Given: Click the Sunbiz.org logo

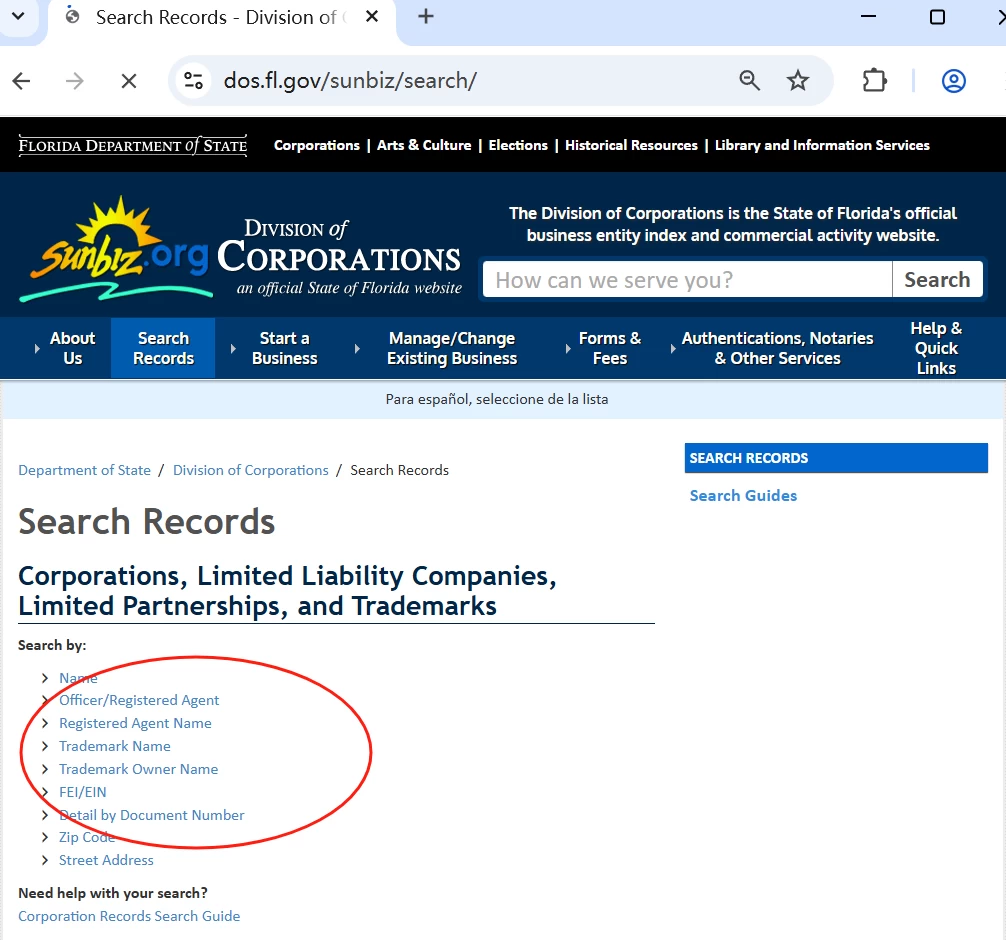Looking at the screenshot, I should click(114, 249).
